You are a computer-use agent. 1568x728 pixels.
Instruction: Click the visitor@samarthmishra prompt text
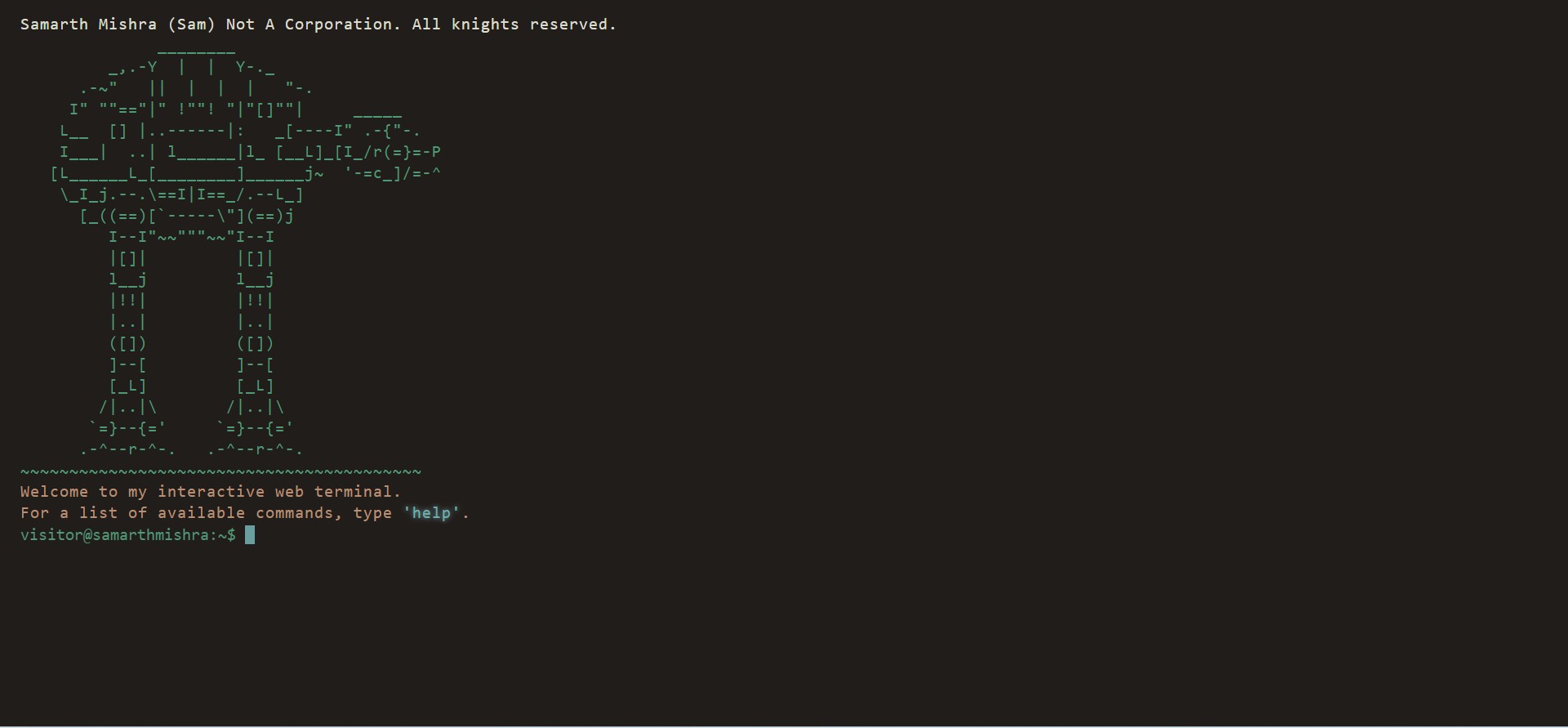128,535
